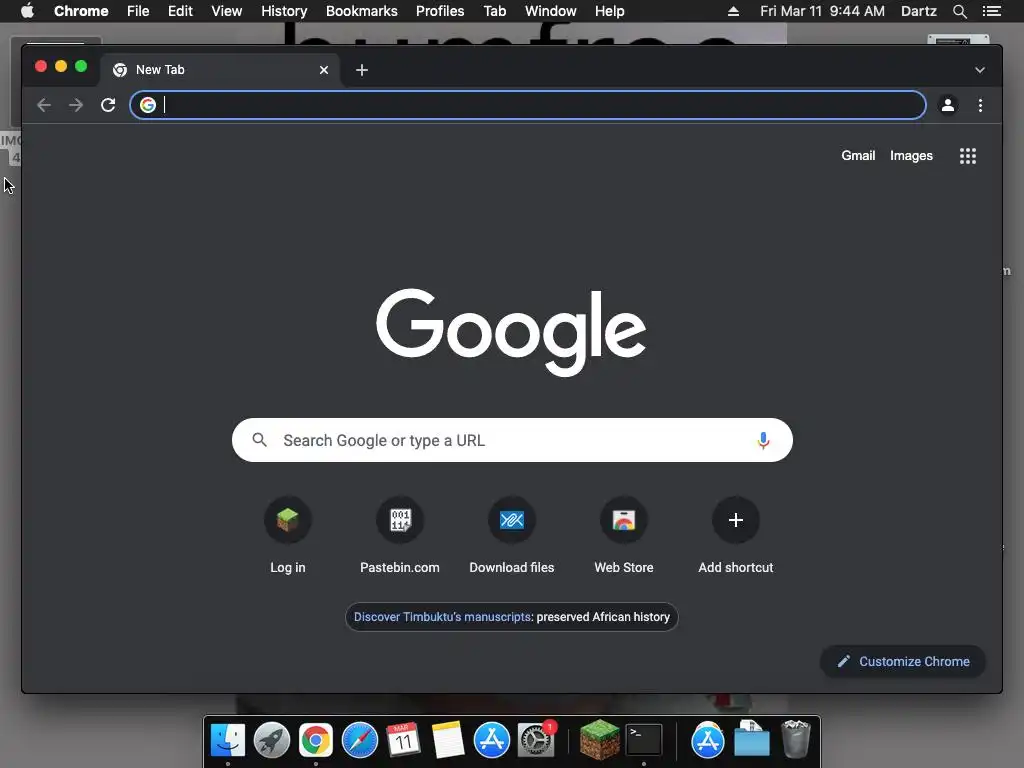Click Customize Chrome button
Viewport: 1024px width, 768px height.
point(903,661)
